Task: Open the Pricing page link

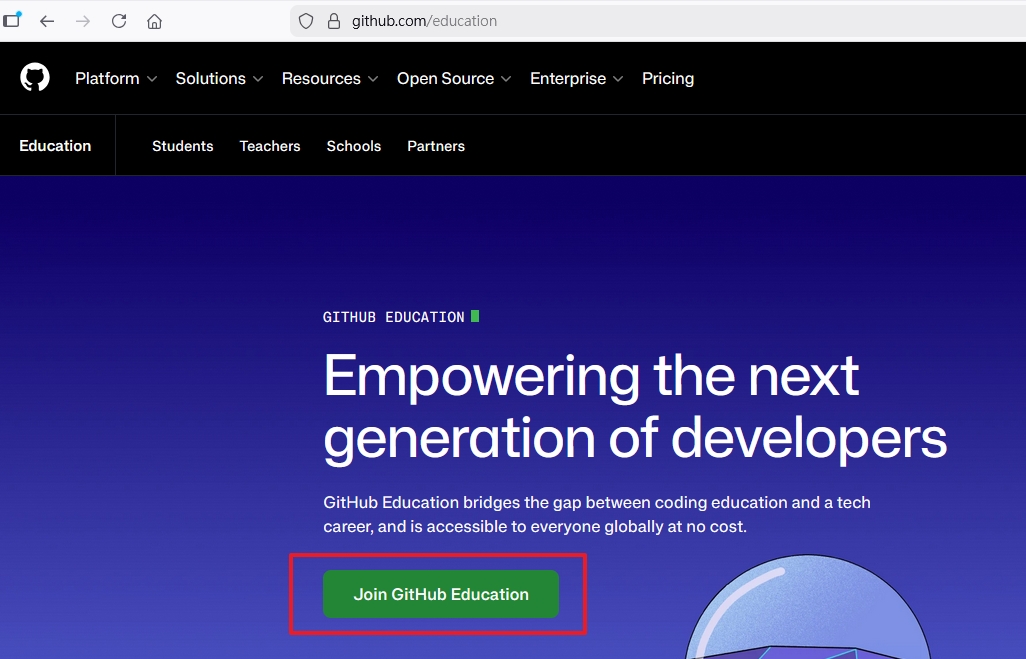Action: click(667, 79)
